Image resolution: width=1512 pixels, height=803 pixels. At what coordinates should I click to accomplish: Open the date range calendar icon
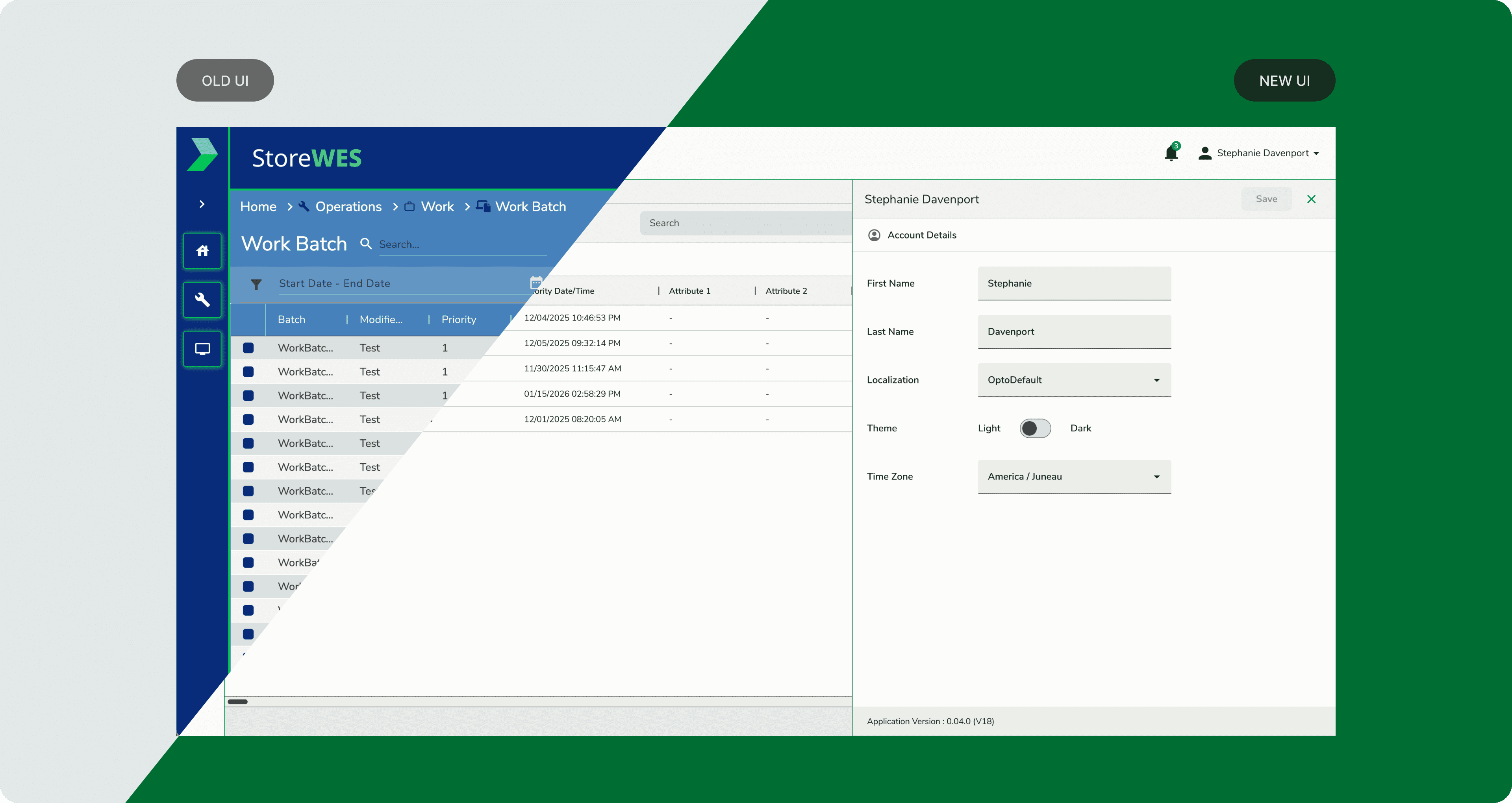click(x=535, y=283)
